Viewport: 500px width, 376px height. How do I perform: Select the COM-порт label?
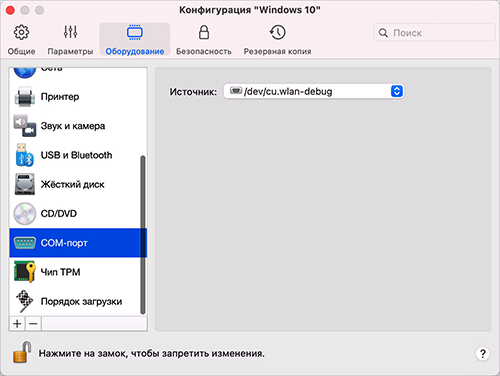click(x=64, y=243)
